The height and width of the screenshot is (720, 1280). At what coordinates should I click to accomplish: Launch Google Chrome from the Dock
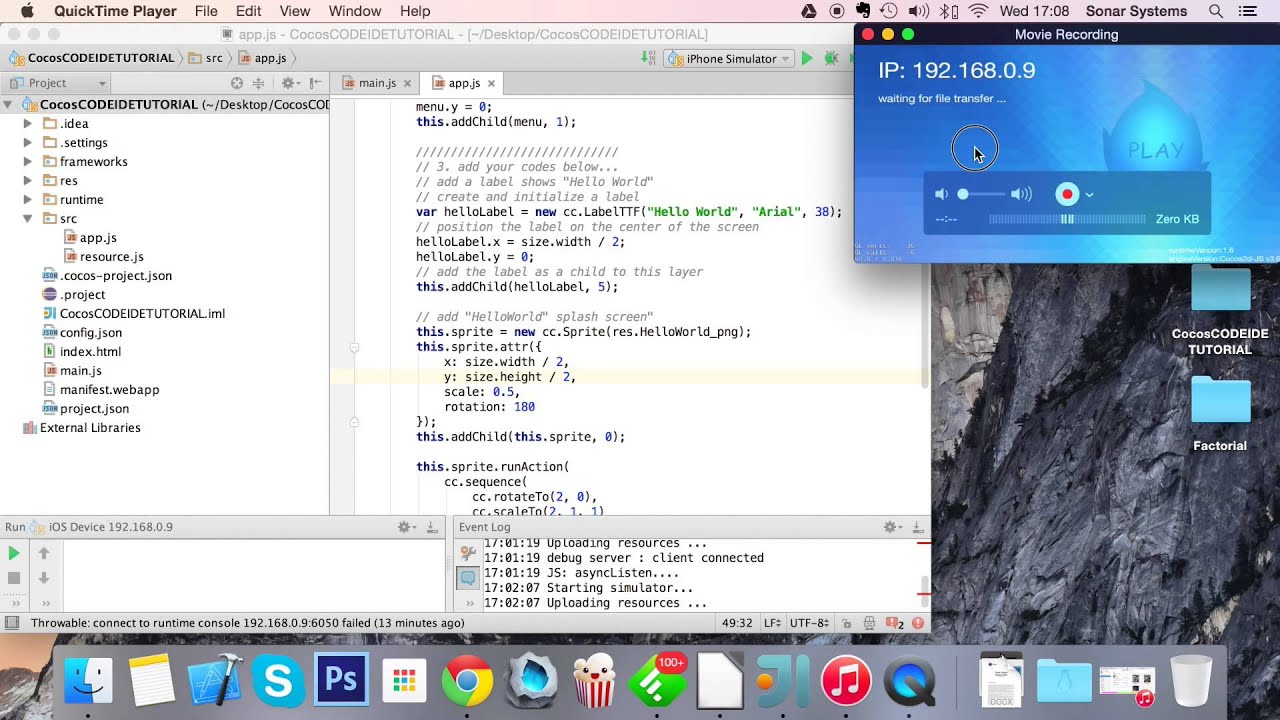point(467,680)
